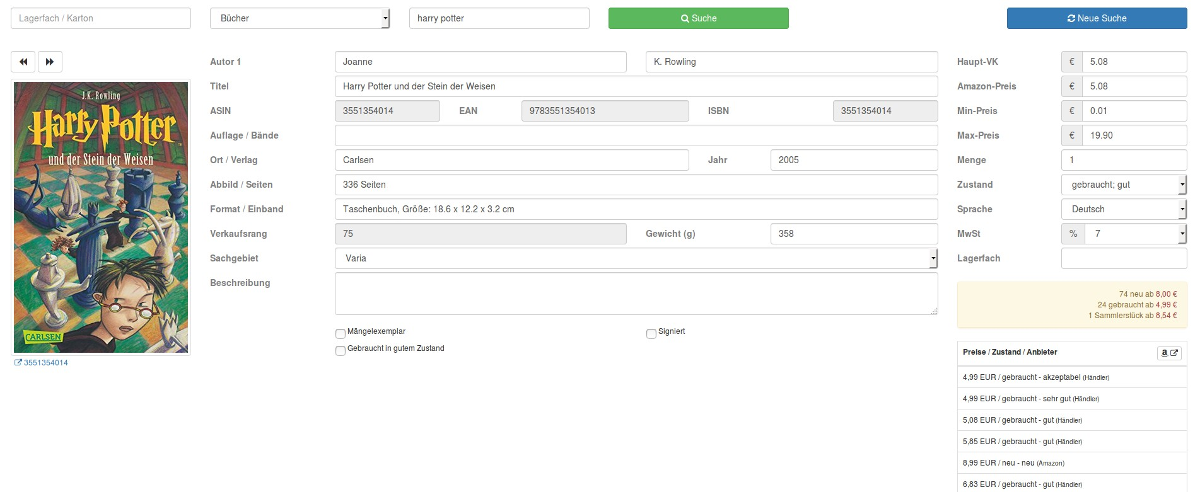Click the EAN field 9783551354013
Image resolution: width=1200 pixels, height=492 pixels.
[x=605, y=111]
